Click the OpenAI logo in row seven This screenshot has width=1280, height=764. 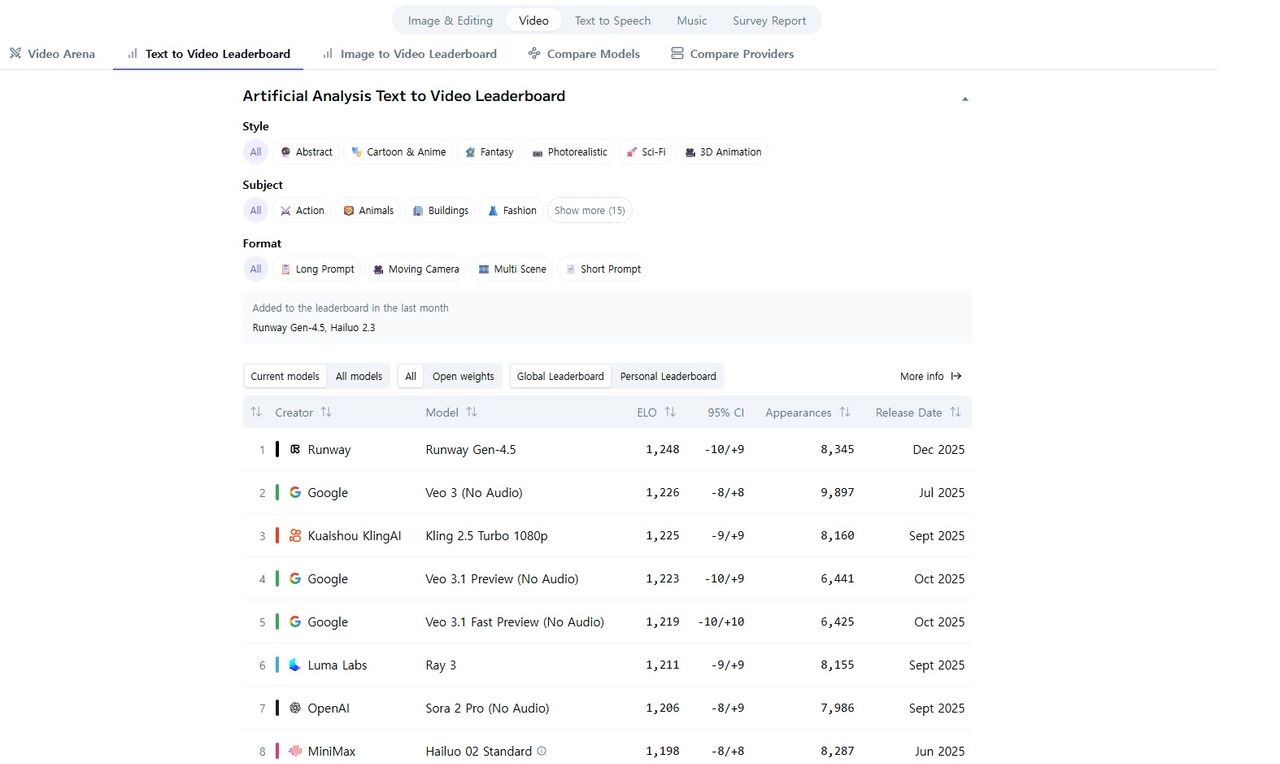(295, 708)
